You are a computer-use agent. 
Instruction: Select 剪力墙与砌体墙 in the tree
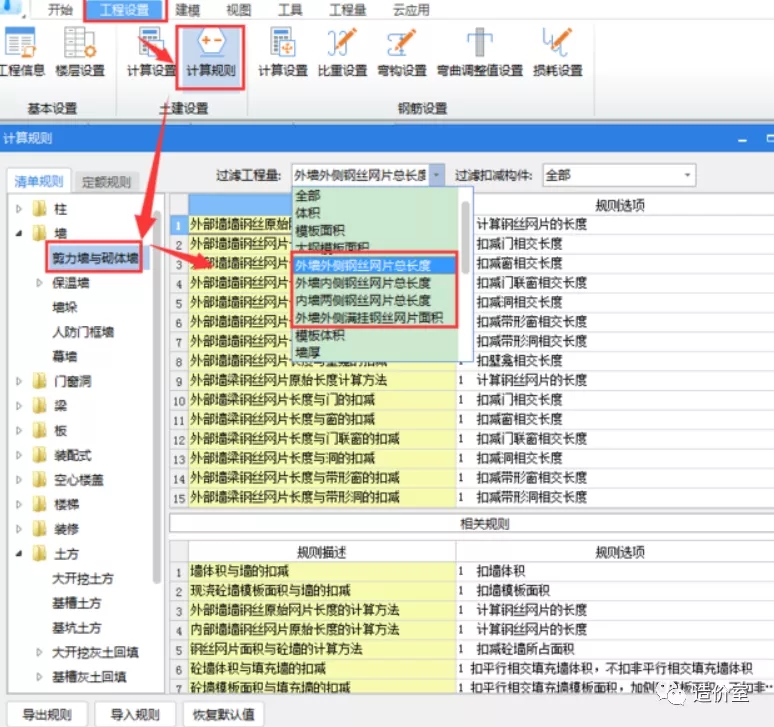click(96, 258)
